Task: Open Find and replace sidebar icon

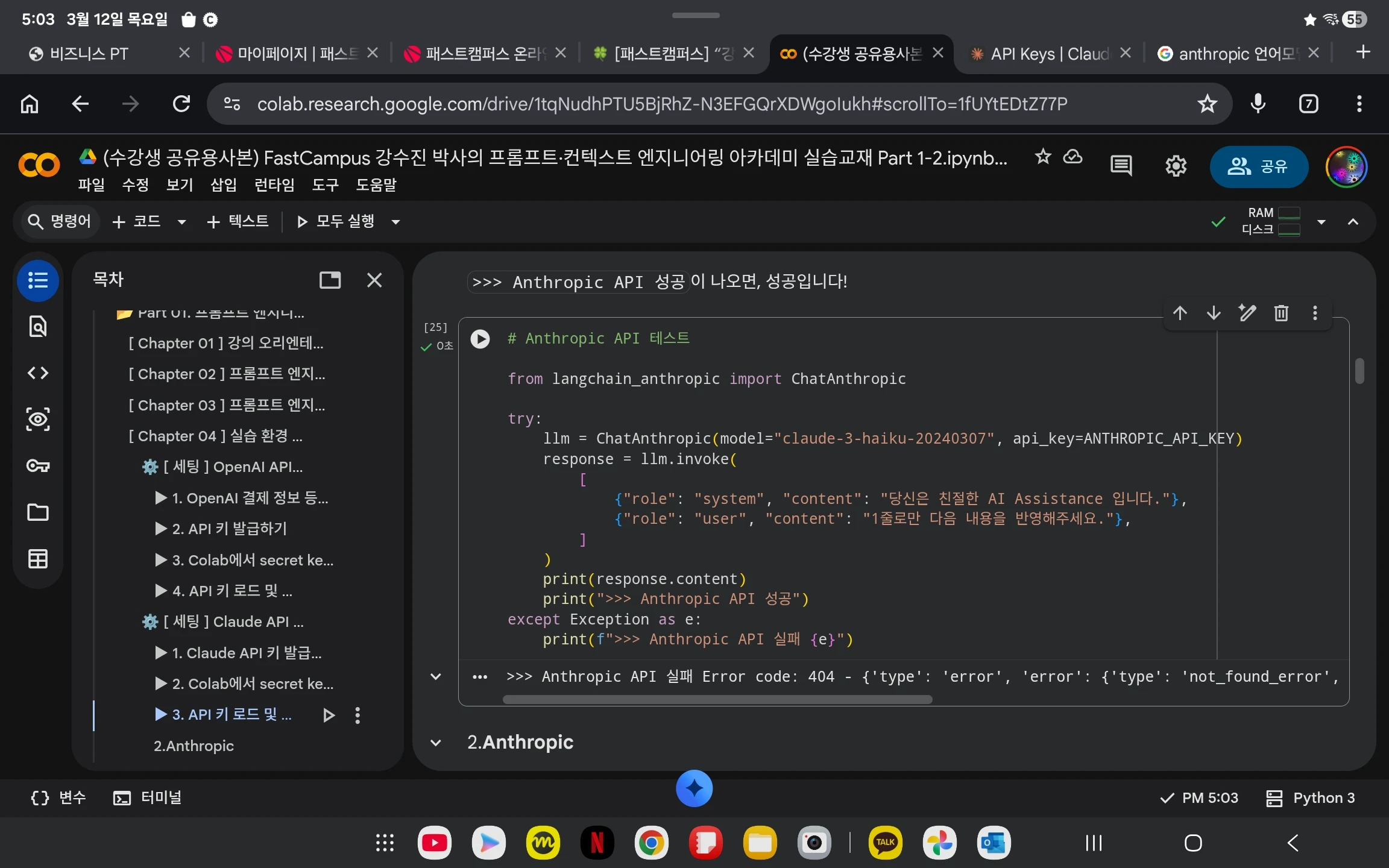Action: [x=38, y=326]
